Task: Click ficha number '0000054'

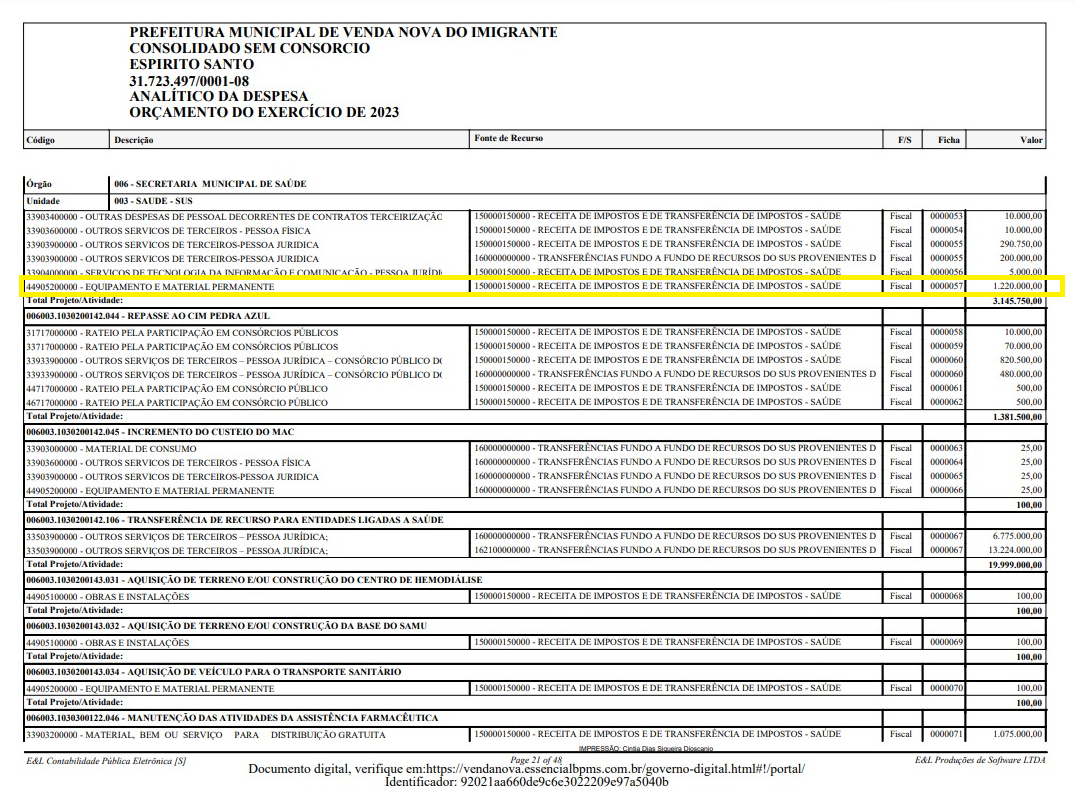Action: click(x=946, y=230)
